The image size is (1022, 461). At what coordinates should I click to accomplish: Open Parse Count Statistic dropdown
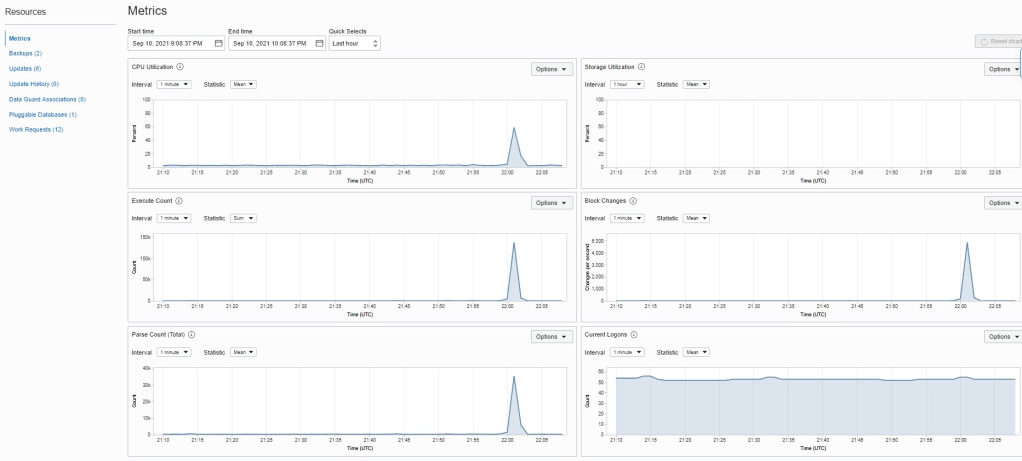click(x=243, y=352)
